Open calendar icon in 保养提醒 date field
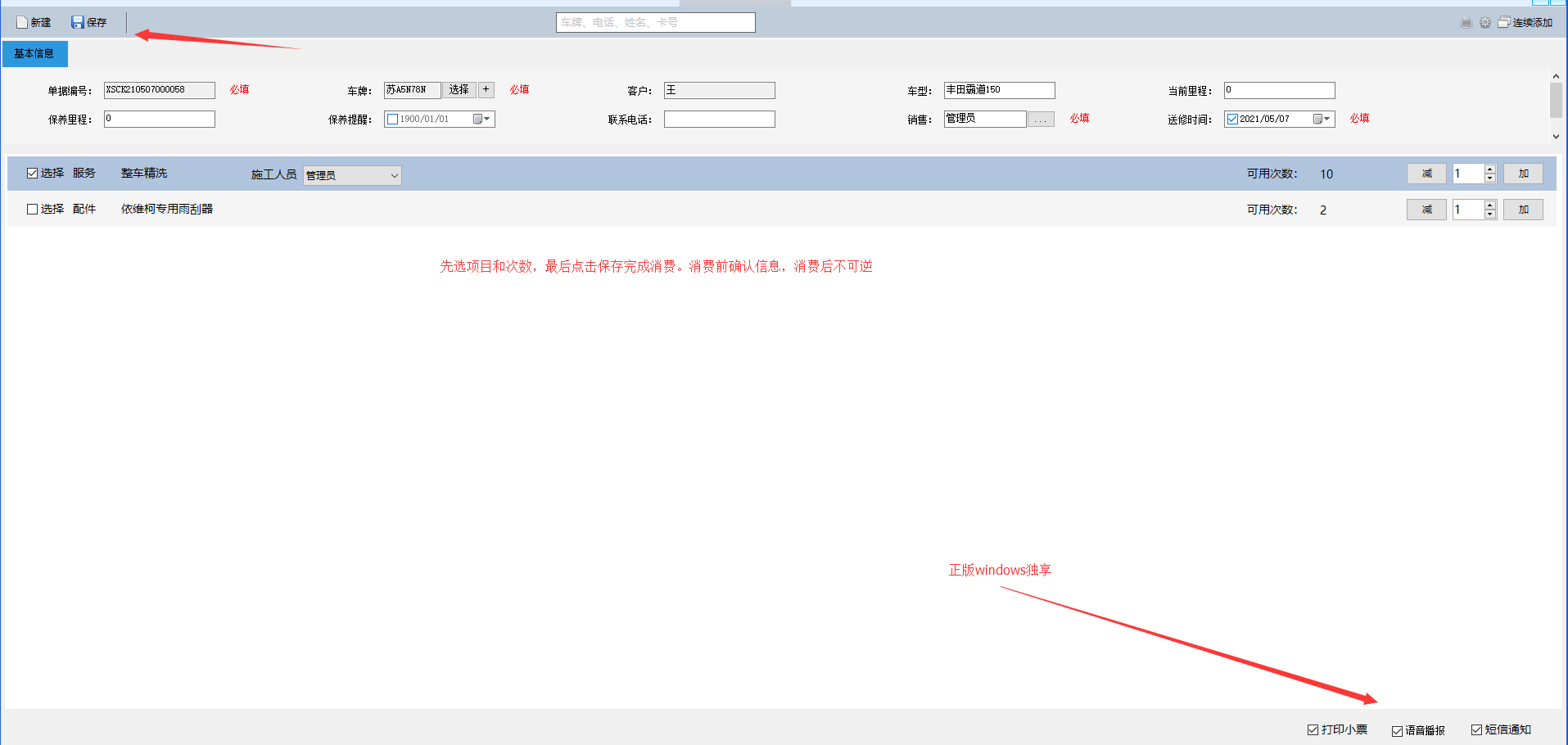This screenshot has width=1568, height=745. 478,120
